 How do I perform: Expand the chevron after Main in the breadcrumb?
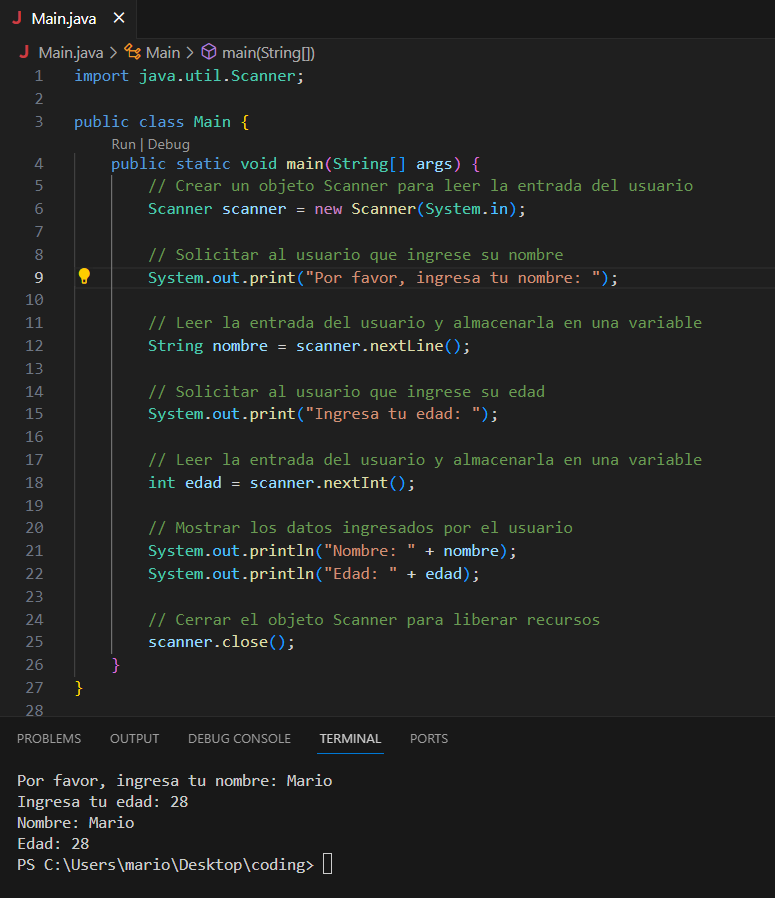[190, 53]
